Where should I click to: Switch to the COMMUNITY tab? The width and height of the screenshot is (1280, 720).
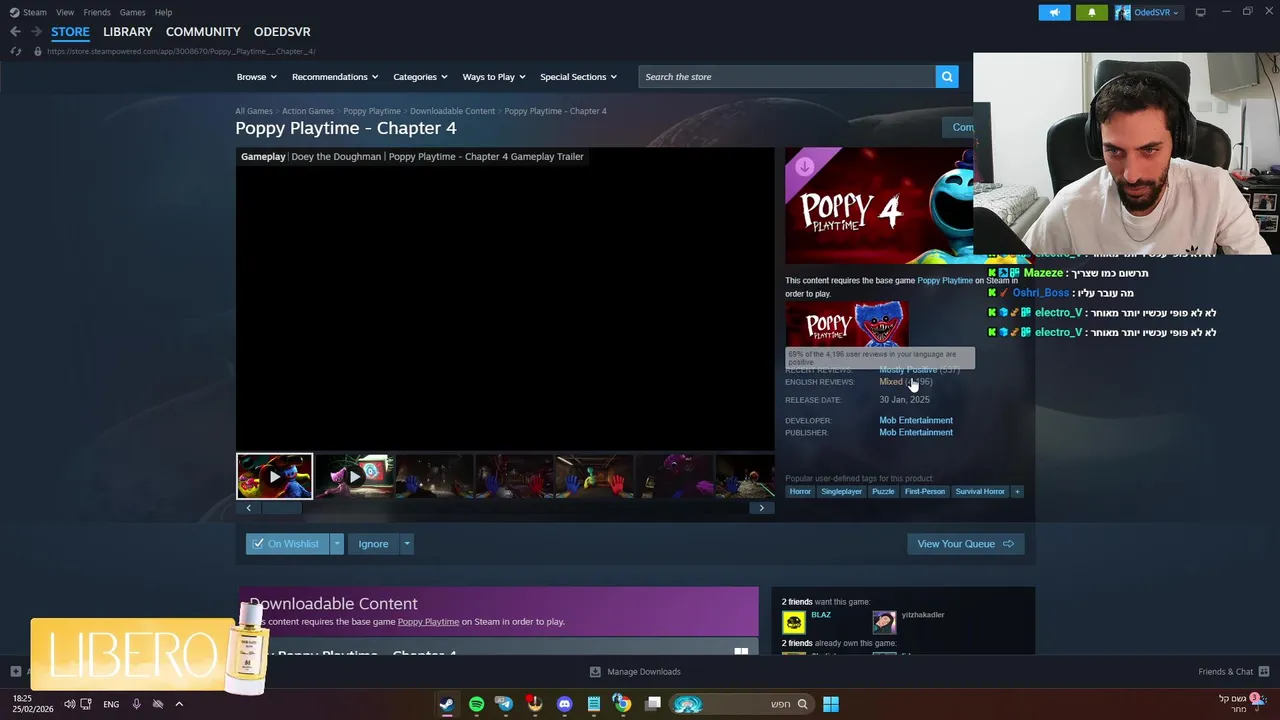pyautogui.click(x=203, y=32)
